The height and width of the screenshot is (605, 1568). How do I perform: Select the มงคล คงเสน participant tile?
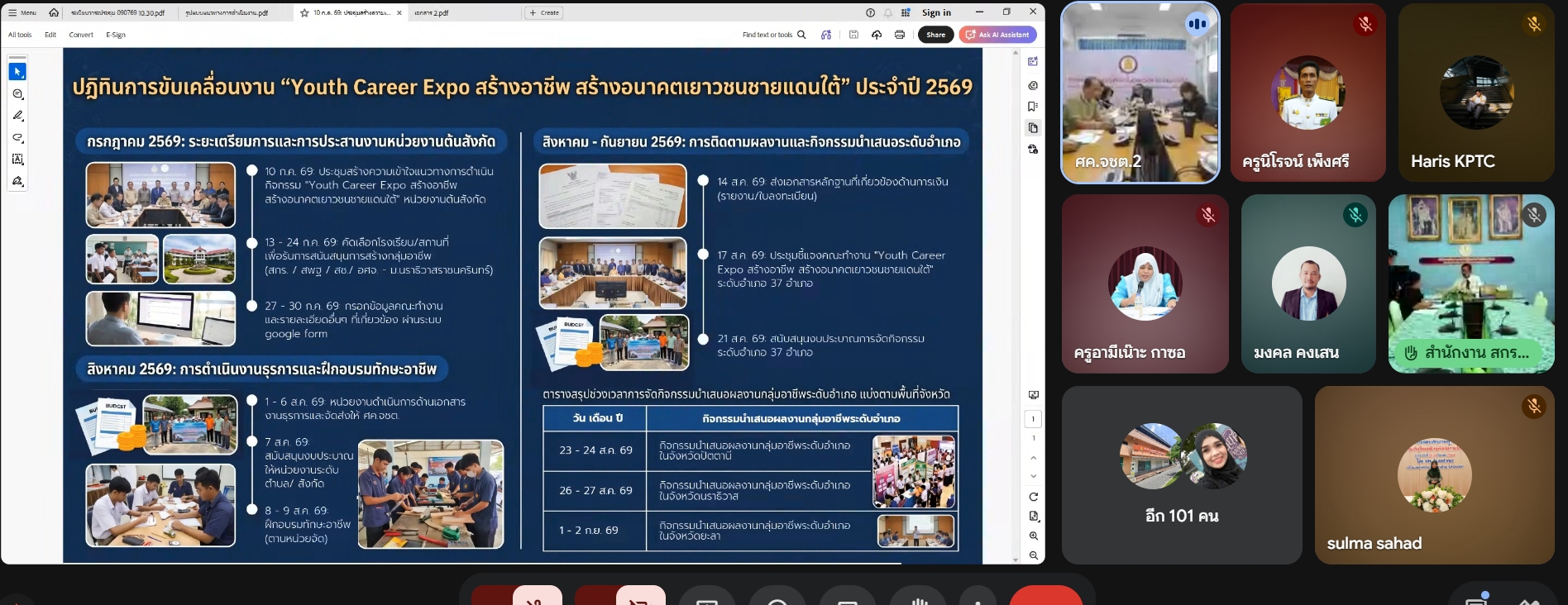click(x=1308, y=284)
